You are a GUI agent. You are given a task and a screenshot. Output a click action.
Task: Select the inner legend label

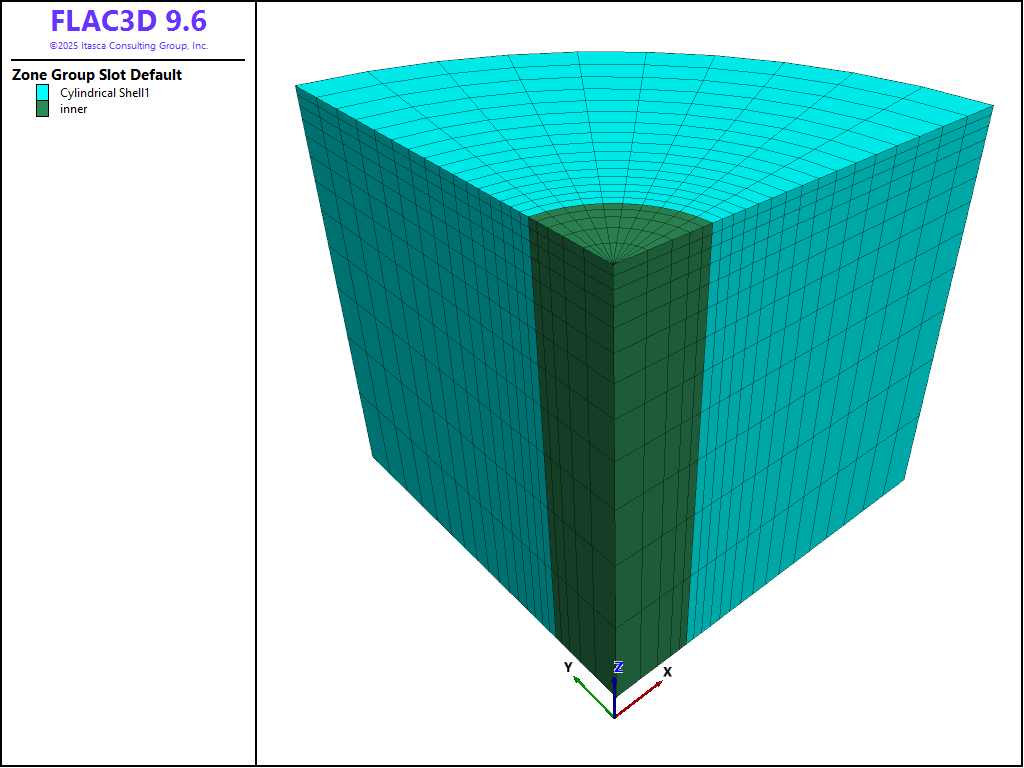[x=74, y=109]
